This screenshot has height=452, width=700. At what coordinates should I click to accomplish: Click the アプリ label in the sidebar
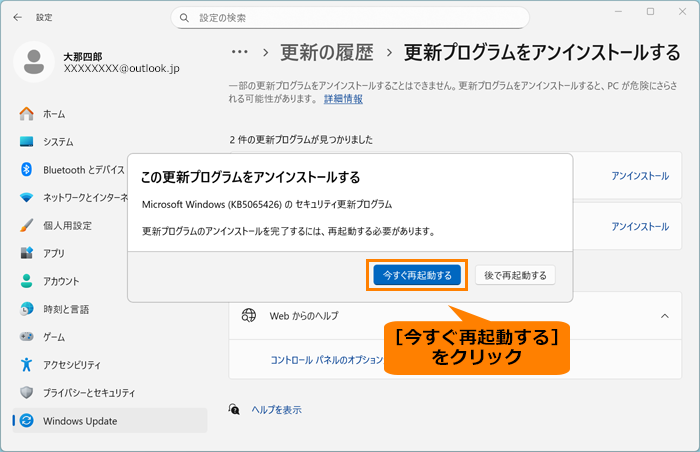pos(54,253)
